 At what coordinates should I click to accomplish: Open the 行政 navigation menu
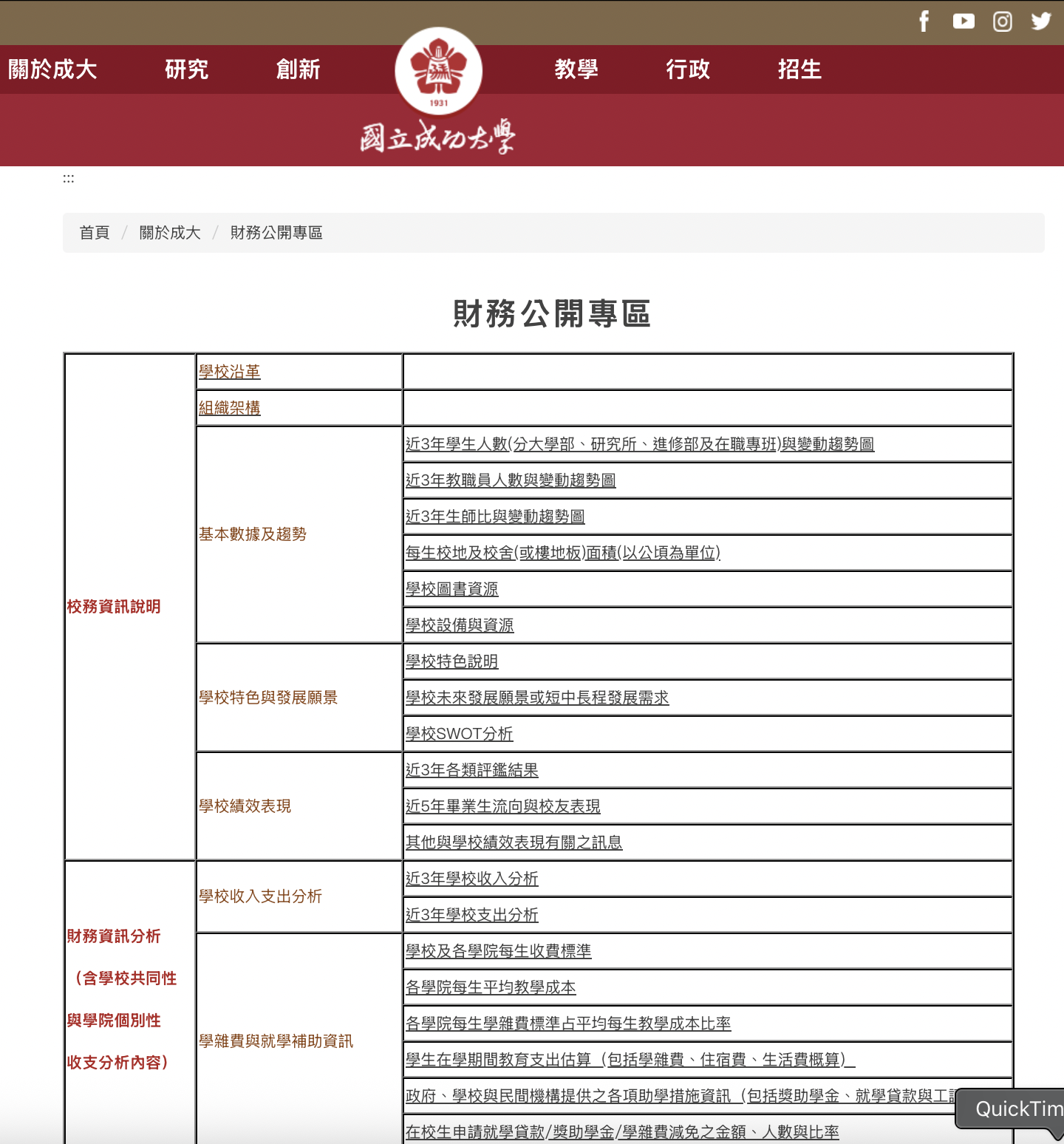pos(688,69)
